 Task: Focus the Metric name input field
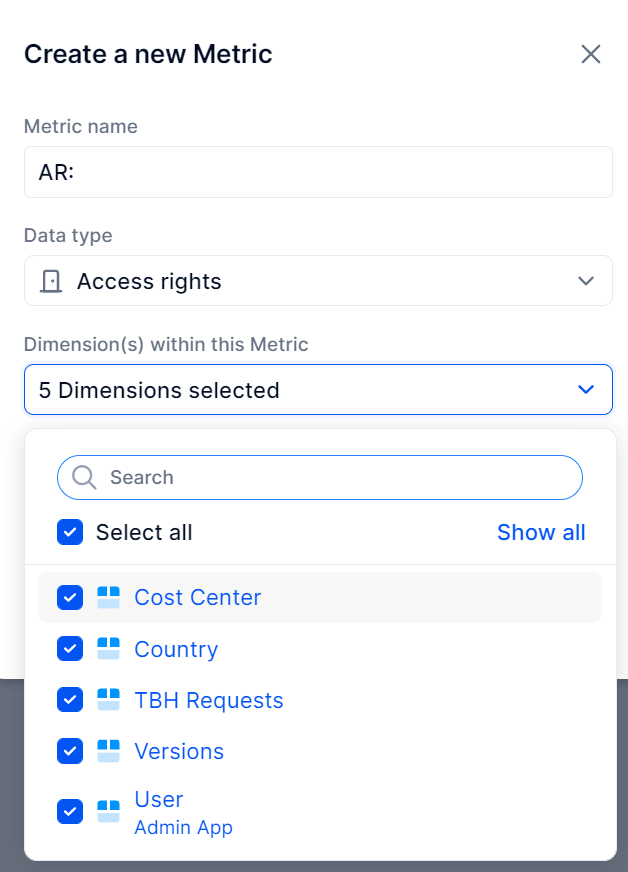coord(318,172)
